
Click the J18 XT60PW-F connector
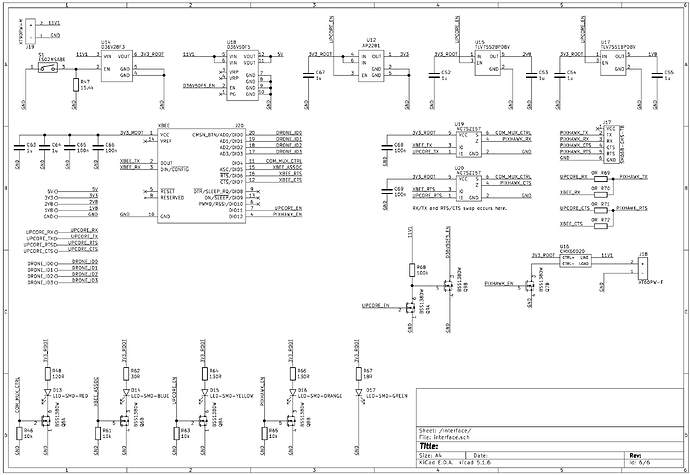point(641,270)
